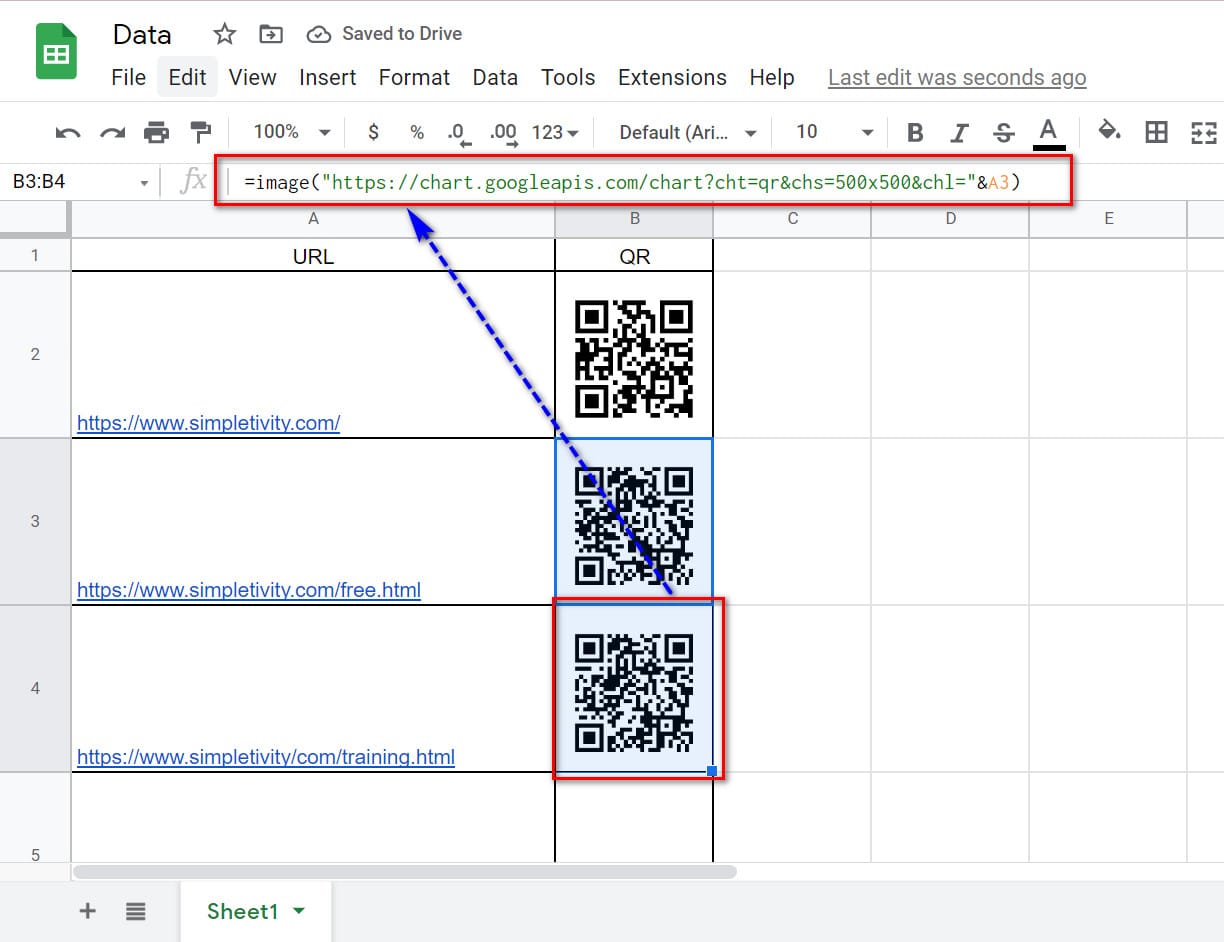Expand the name box range dropdown arrow

click(144, 183)
